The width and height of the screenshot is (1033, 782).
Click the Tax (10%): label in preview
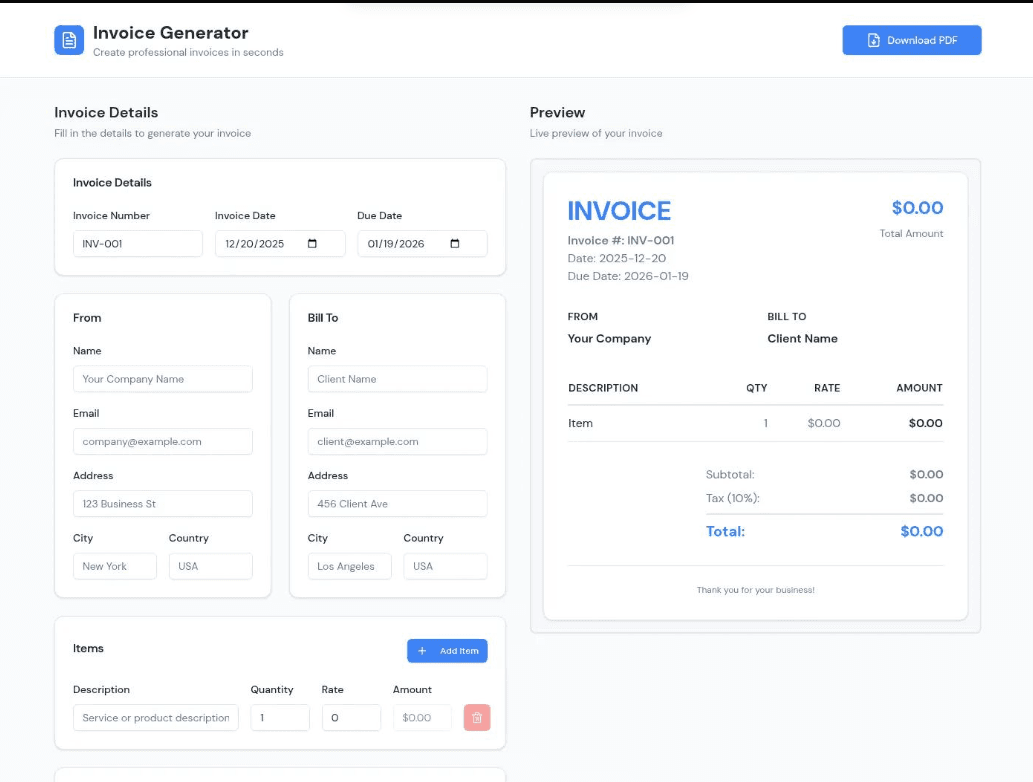point(733,498)
